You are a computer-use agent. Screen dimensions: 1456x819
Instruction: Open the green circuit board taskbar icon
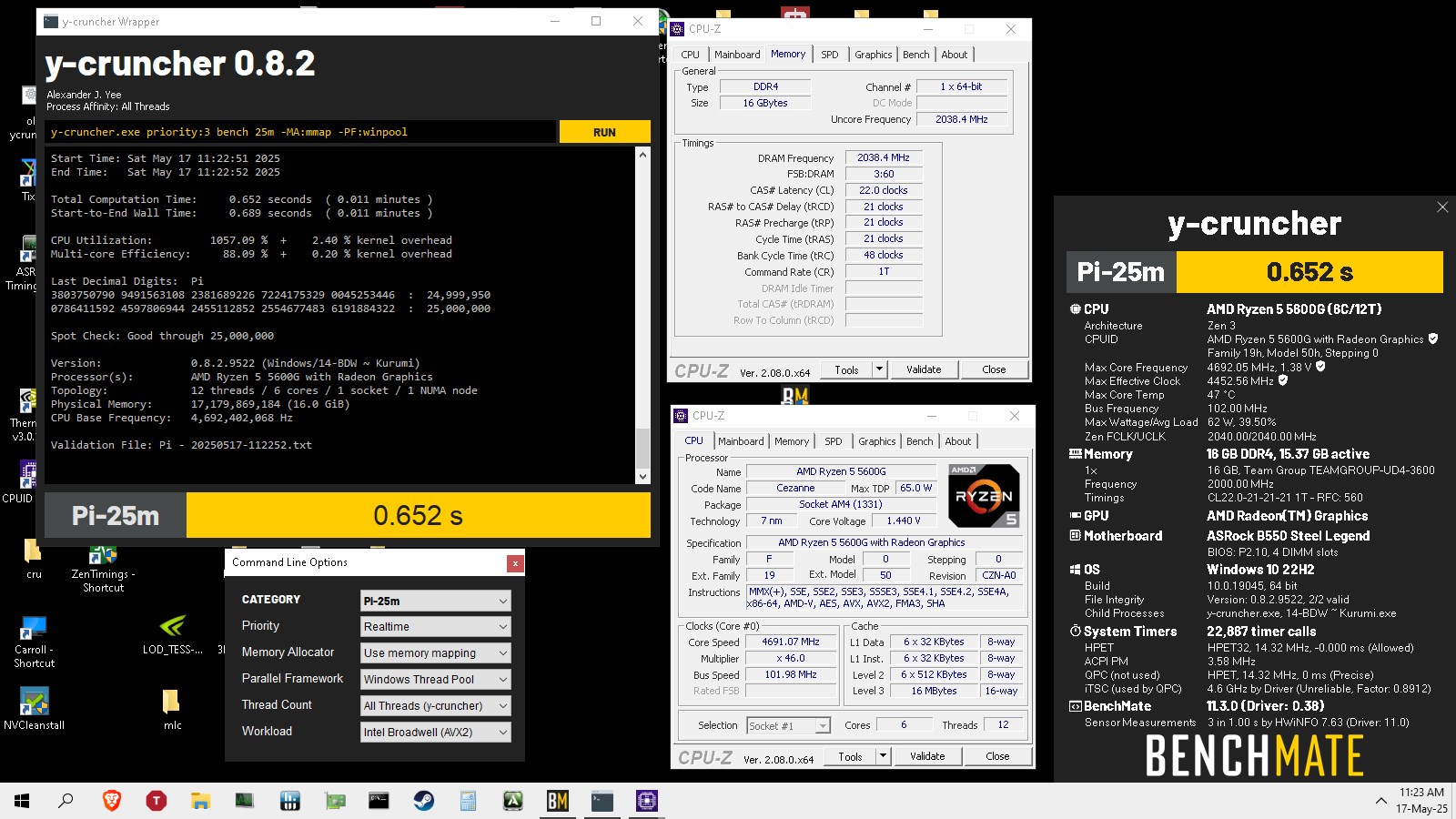pos(335,801)
